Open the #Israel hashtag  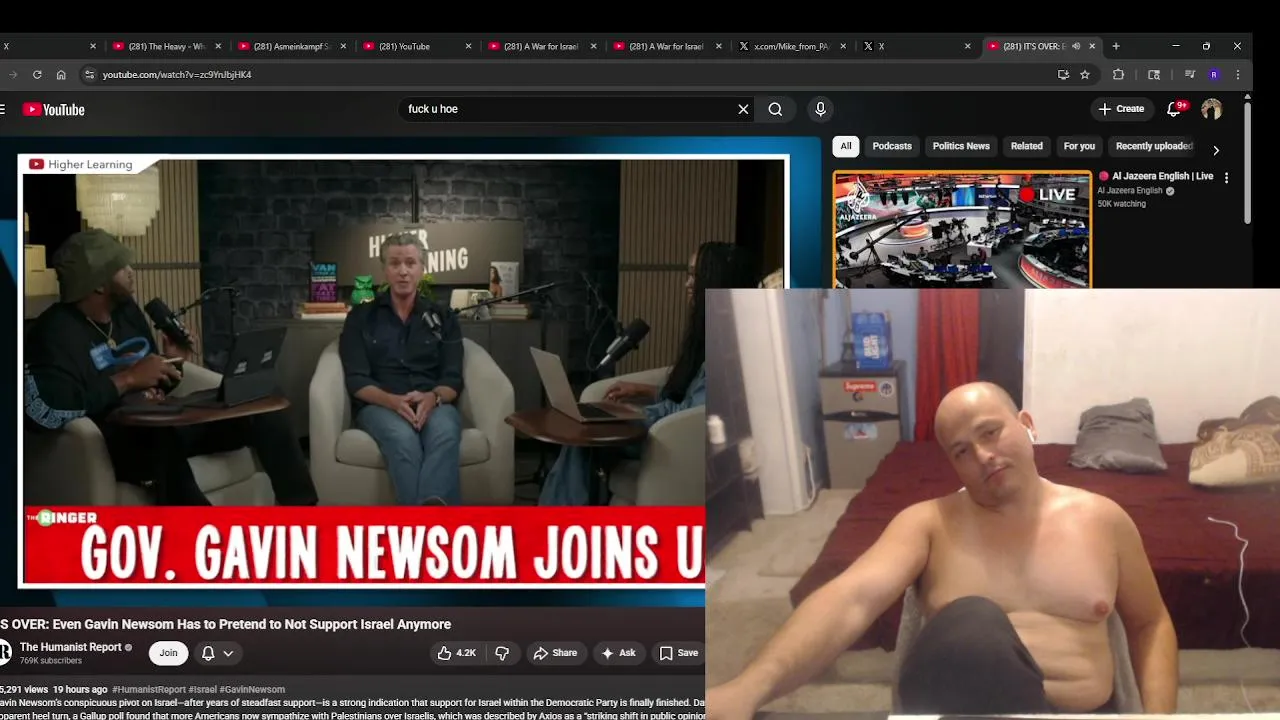(203, 689)
